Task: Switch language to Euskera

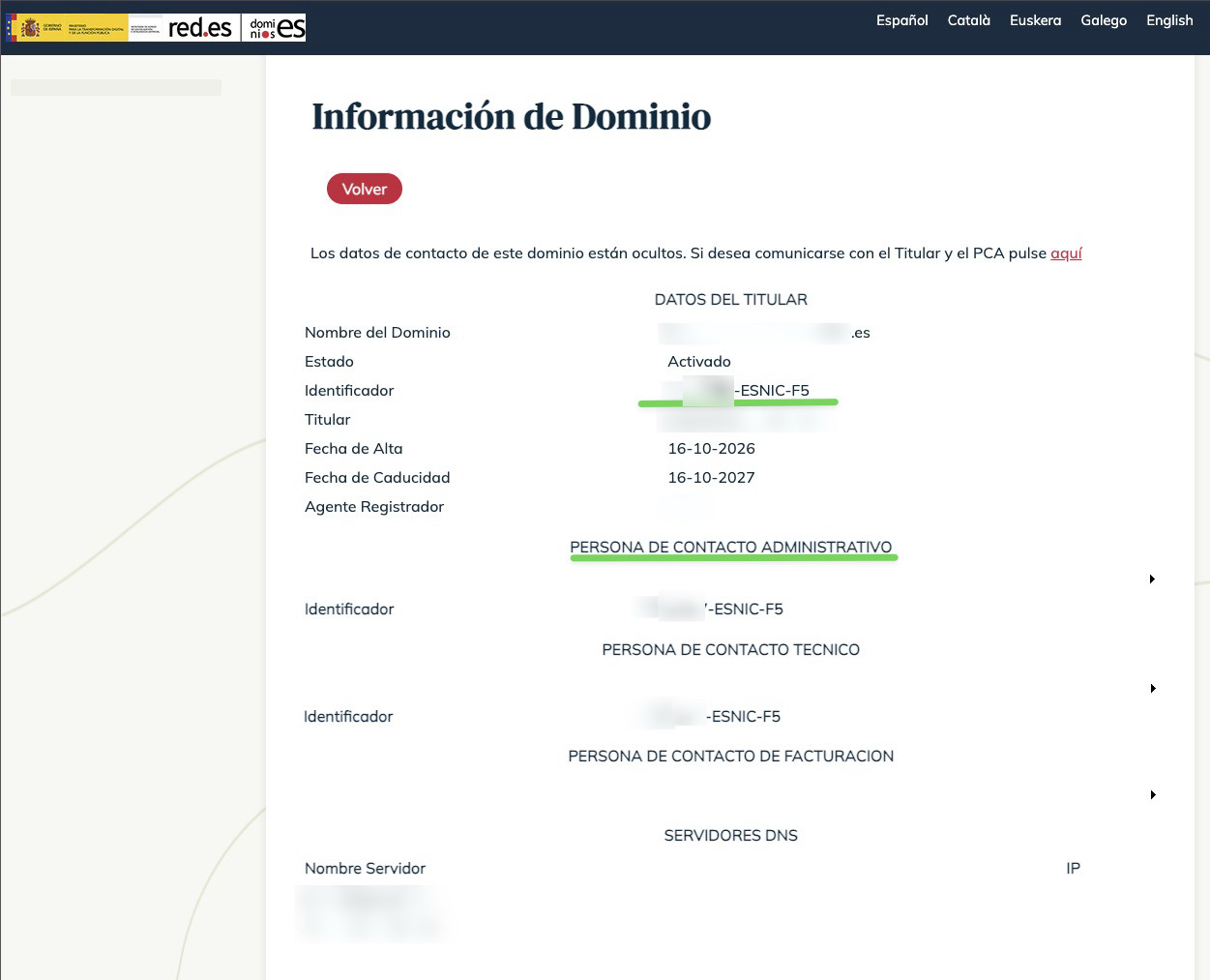Action: pyautogui.click(x=1035, y=20)
